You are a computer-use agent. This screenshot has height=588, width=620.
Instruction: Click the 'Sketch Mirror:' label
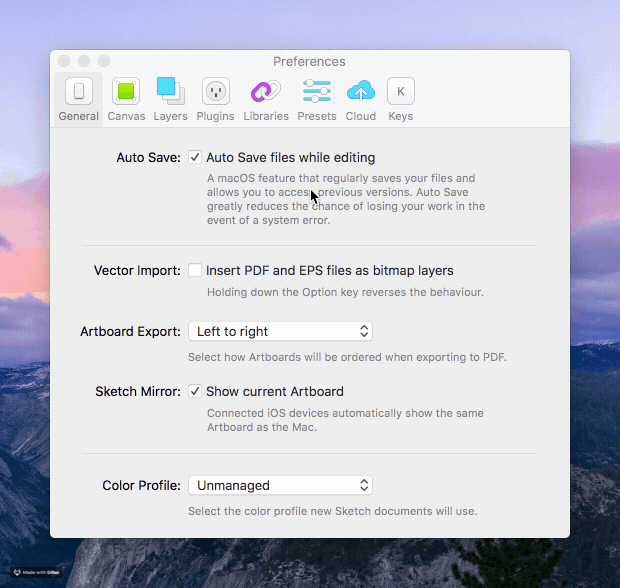click(138, 391)
